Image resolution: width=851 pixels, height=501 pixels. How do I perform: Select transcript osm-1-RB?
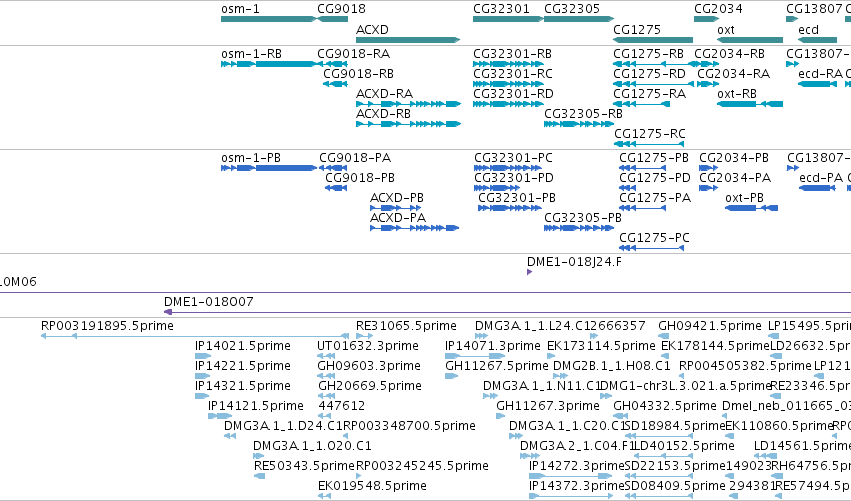[269, 64]
